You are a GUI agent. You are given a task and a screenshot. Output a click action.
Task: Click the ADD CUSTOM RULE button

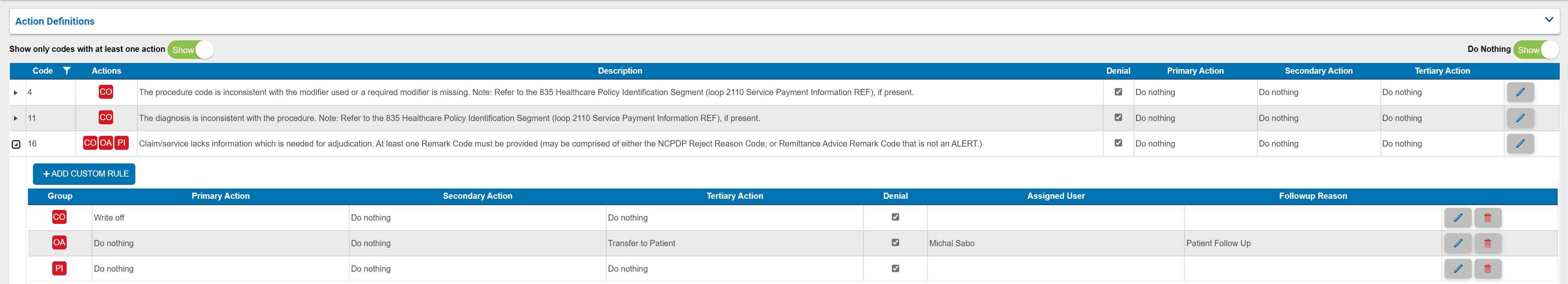coord(84,174)
